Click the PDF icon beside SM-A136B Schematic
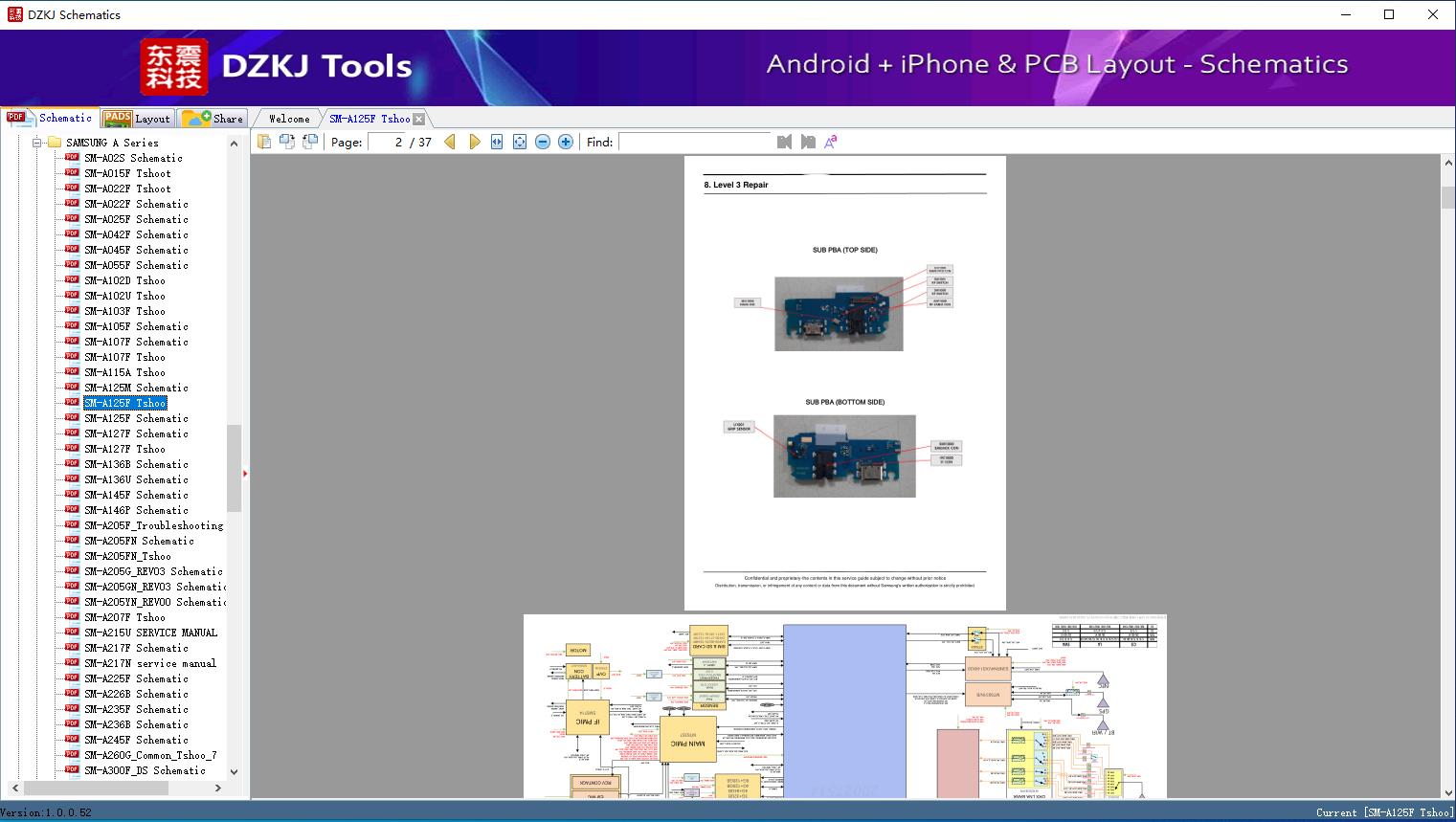 (x=72, y=463)
